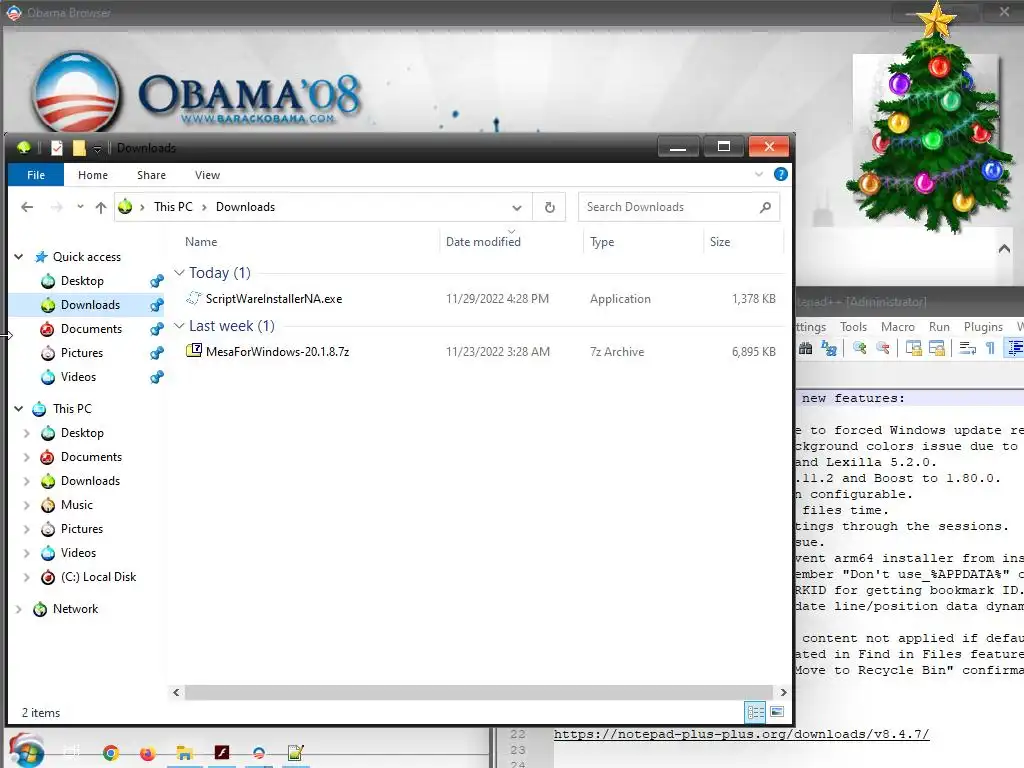
Task: Open the notepad-plus-plus.org downloads link
Action: [741, 734]
